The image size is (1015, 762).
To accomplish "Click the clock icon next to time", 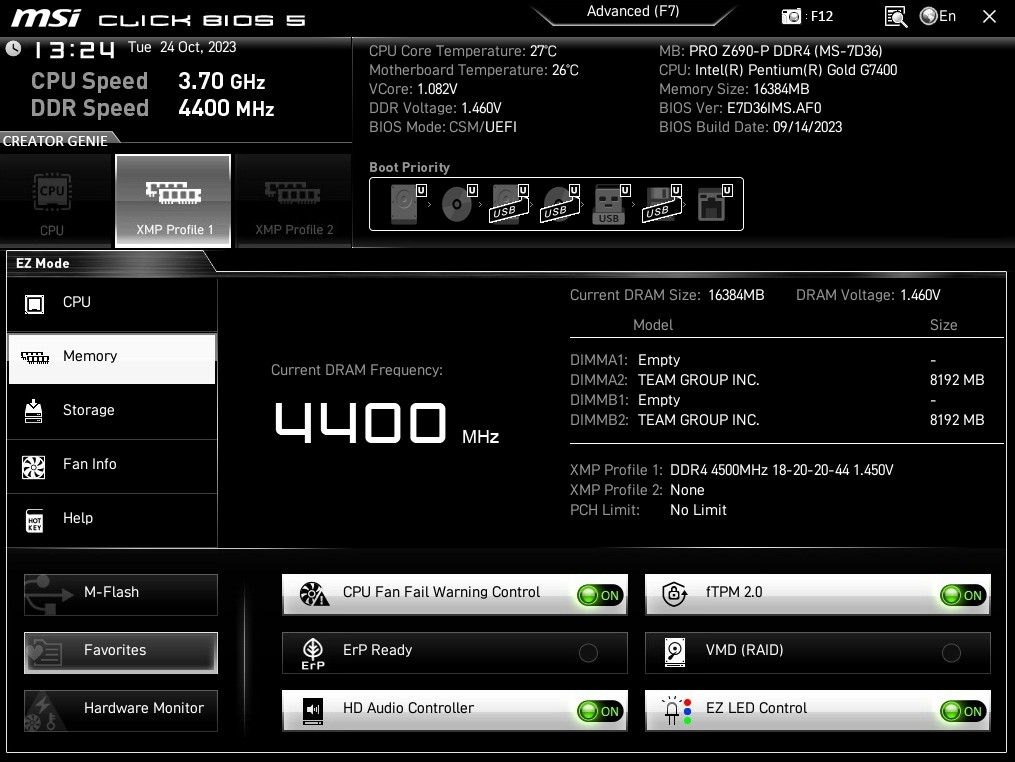I will point(14,48).
